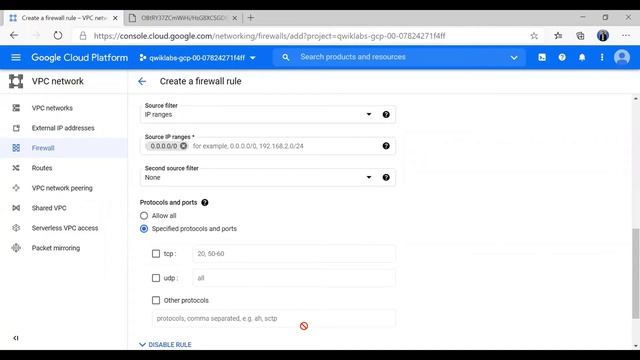Expand the DISABLE RULE section
Image resolution: width=640 pixels, height=360 pixels.
click(x=165, y=344)
